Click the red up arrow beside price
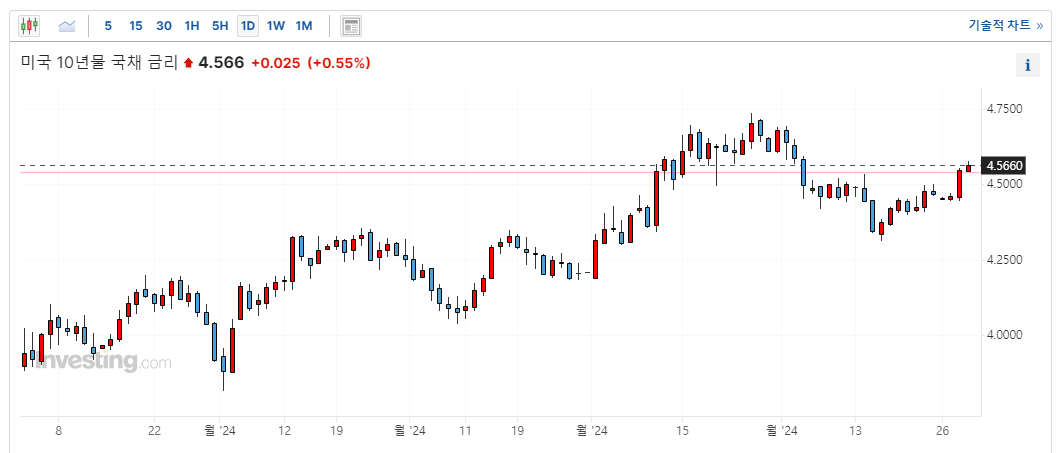The image size is (1061, 453). 188,64
